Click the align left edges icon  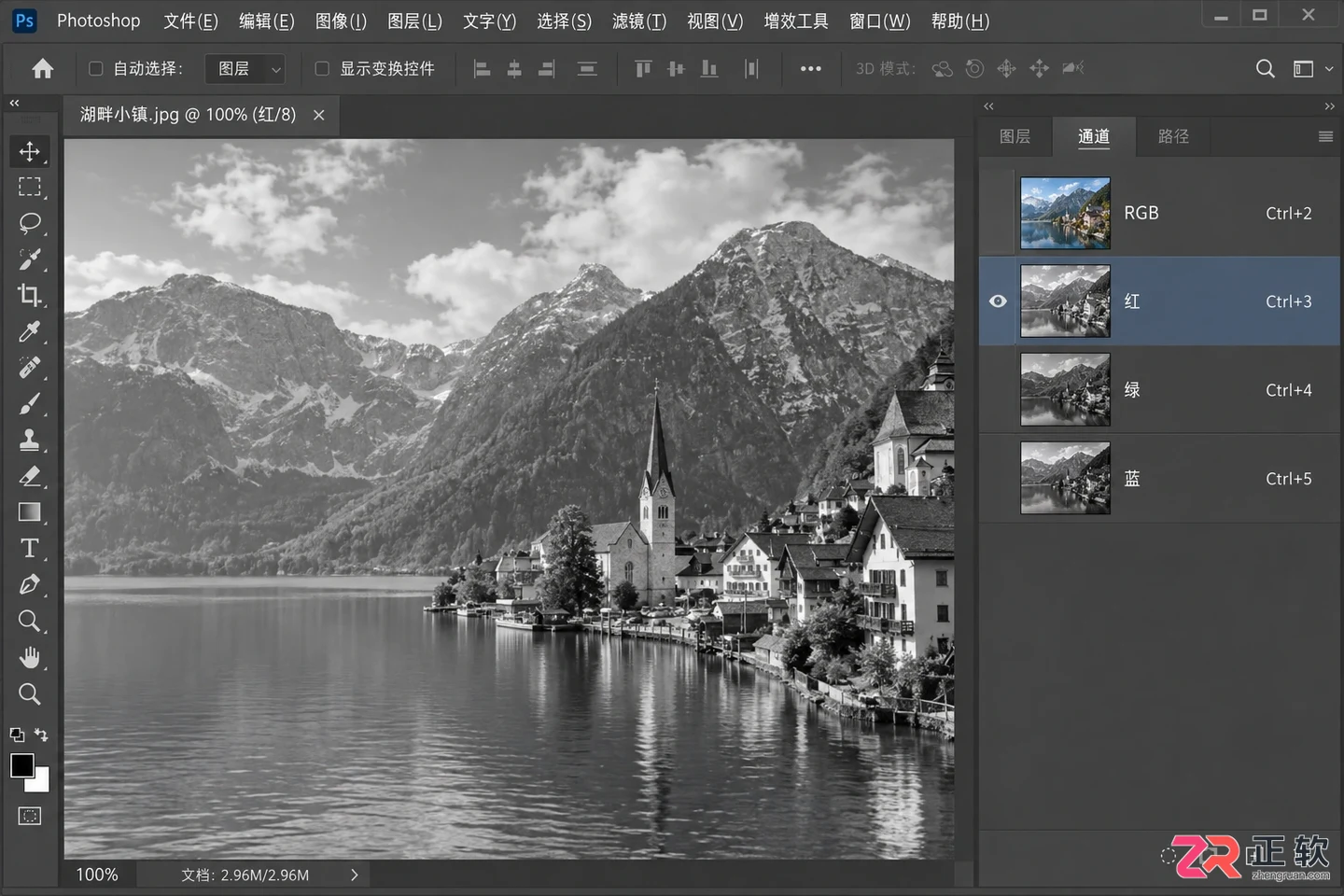click(482, 68)
